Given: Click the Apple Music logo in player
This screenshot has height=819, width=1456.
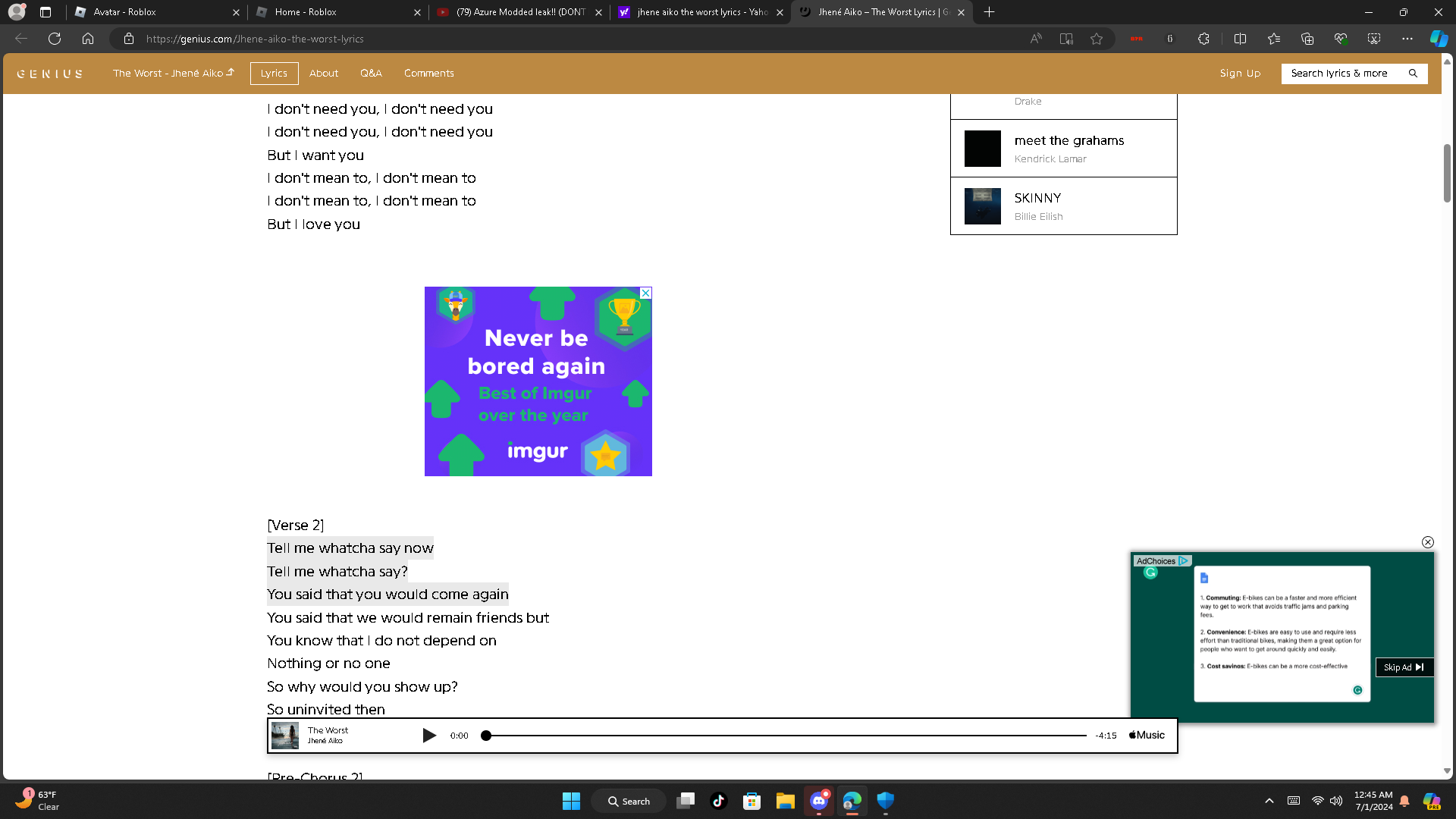Looking at the screenshot, I should [1147, 736].
